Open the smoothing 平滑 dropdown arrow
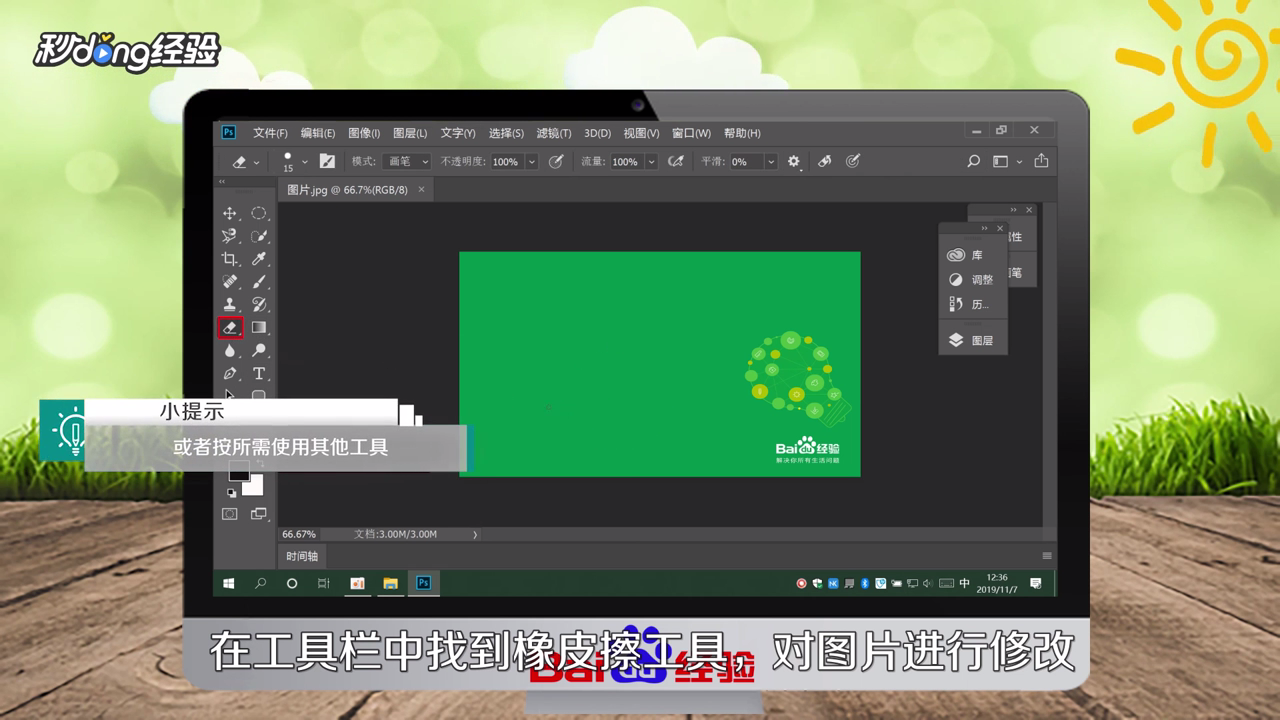Screen dimensions: 1280x720 (771, 162)
